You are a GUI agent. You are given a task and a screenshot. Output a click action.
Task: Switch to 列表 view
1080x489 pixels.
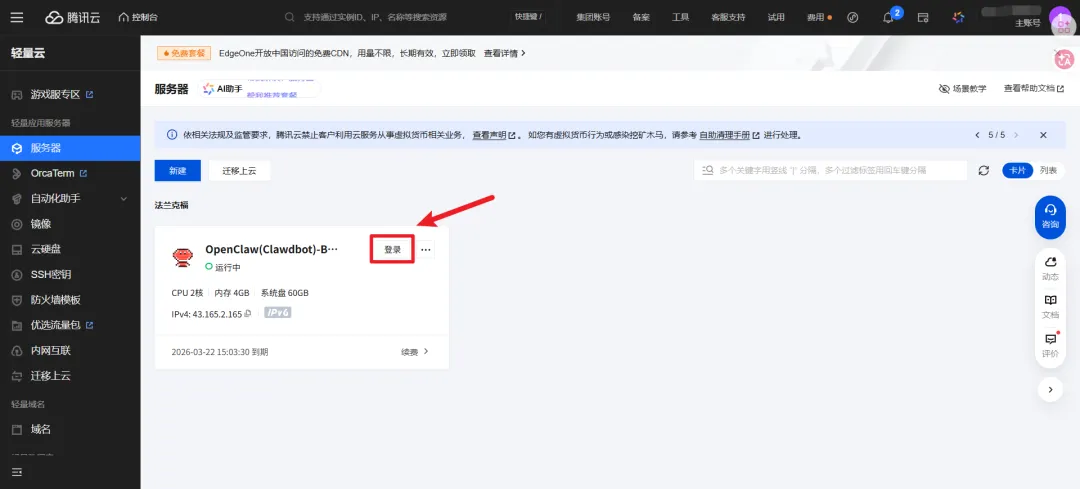click(x=1048, y=170)
